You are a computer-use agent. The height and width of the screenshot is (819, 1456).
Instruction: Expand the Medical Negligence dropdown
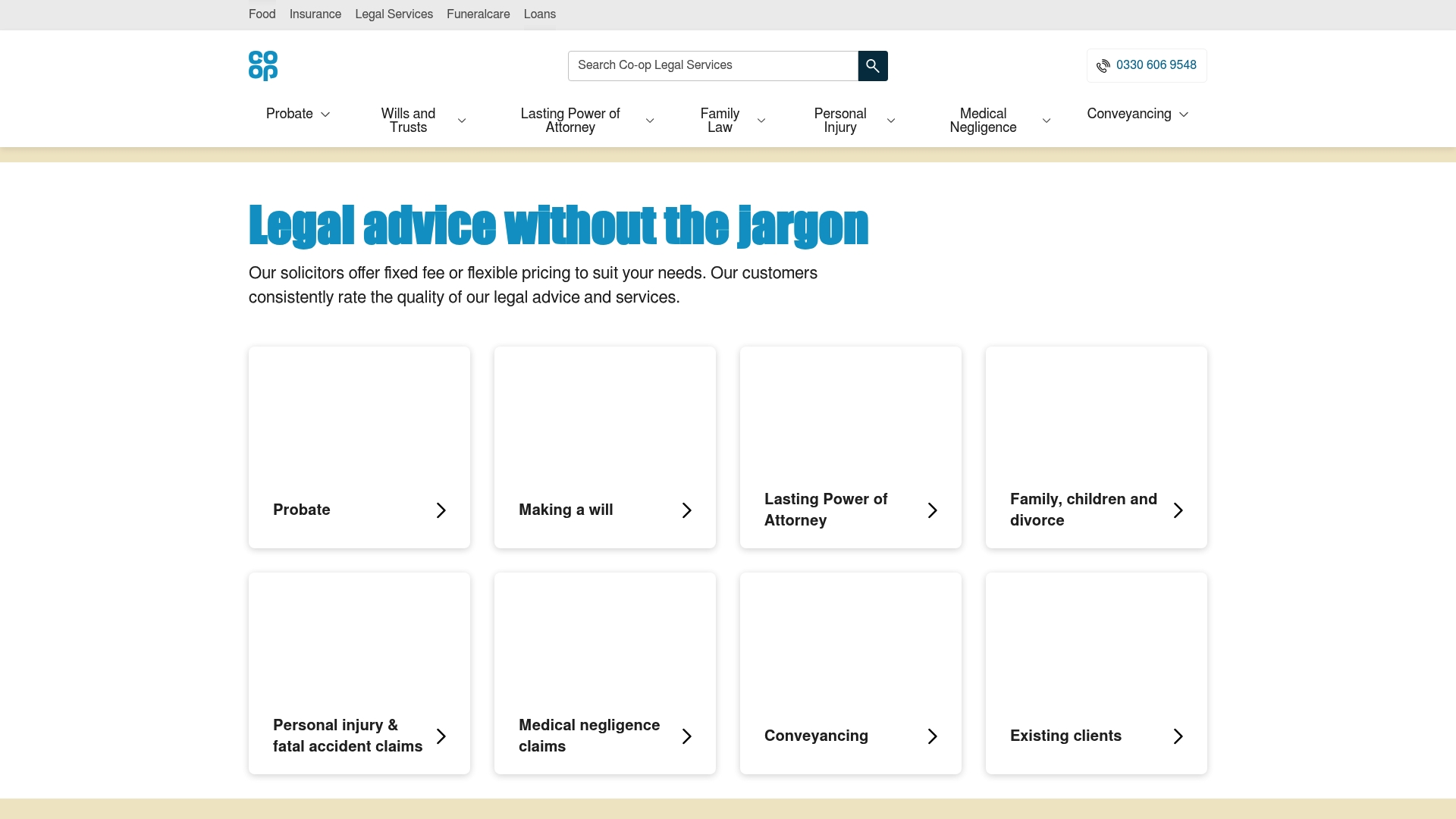pyautogui.click(x=1046, y=120)
